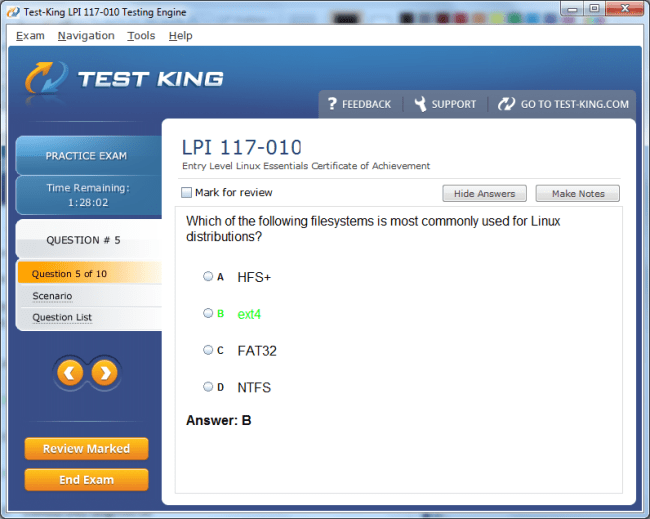Image resolution: width=650 pixels, height=519 pixels.
Task: Select radio option C FAT32
Action: click(208, 350)
